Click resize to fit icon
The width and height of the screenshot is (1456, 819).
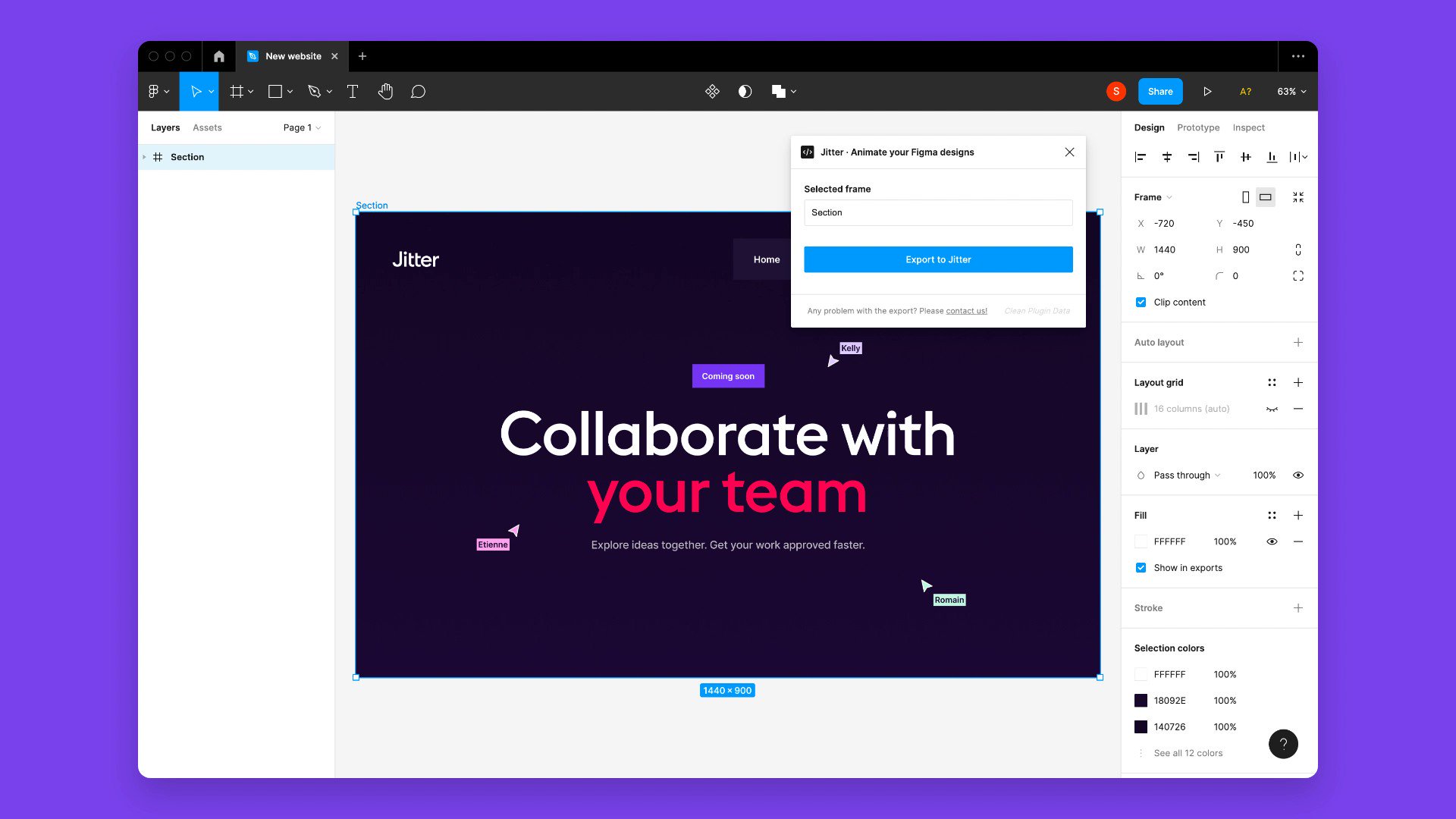point(1298,197)
